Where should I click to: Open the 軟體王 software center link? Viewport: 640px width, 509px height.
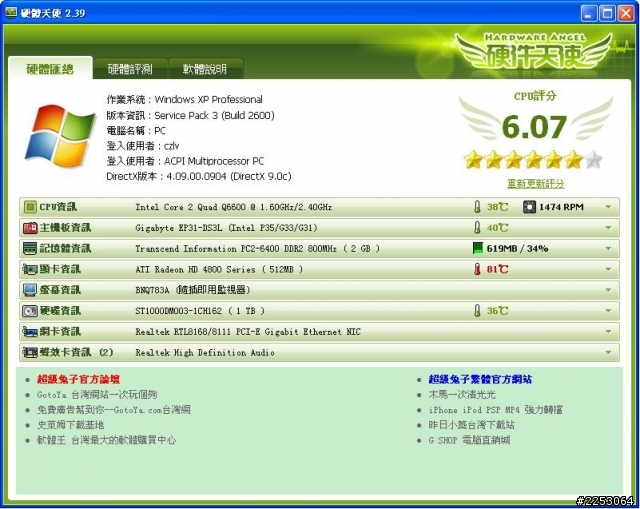[107, 440]
